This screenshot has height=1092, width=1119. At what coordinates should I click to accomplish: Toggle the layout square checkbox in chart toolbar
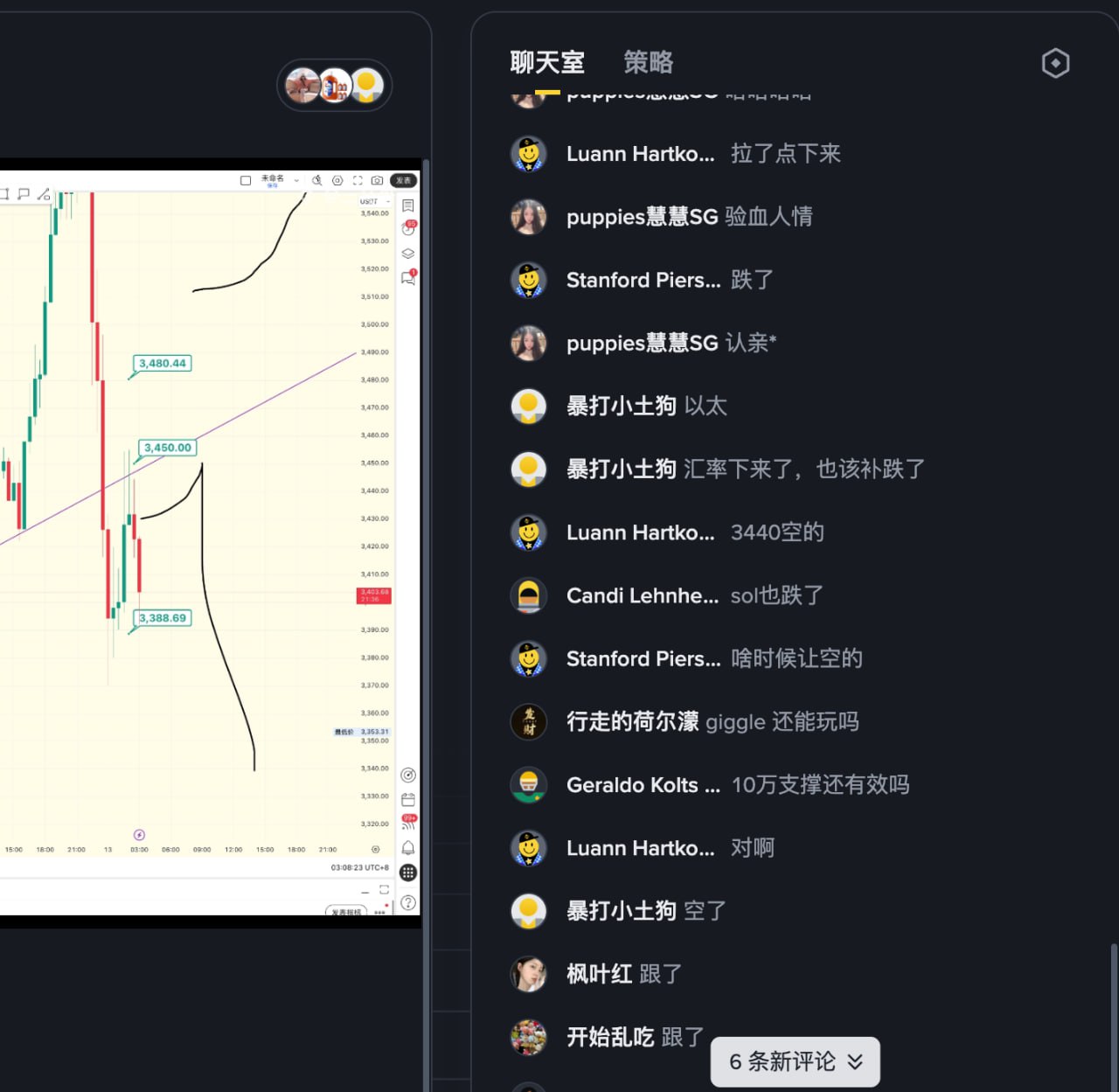[246, 180]
